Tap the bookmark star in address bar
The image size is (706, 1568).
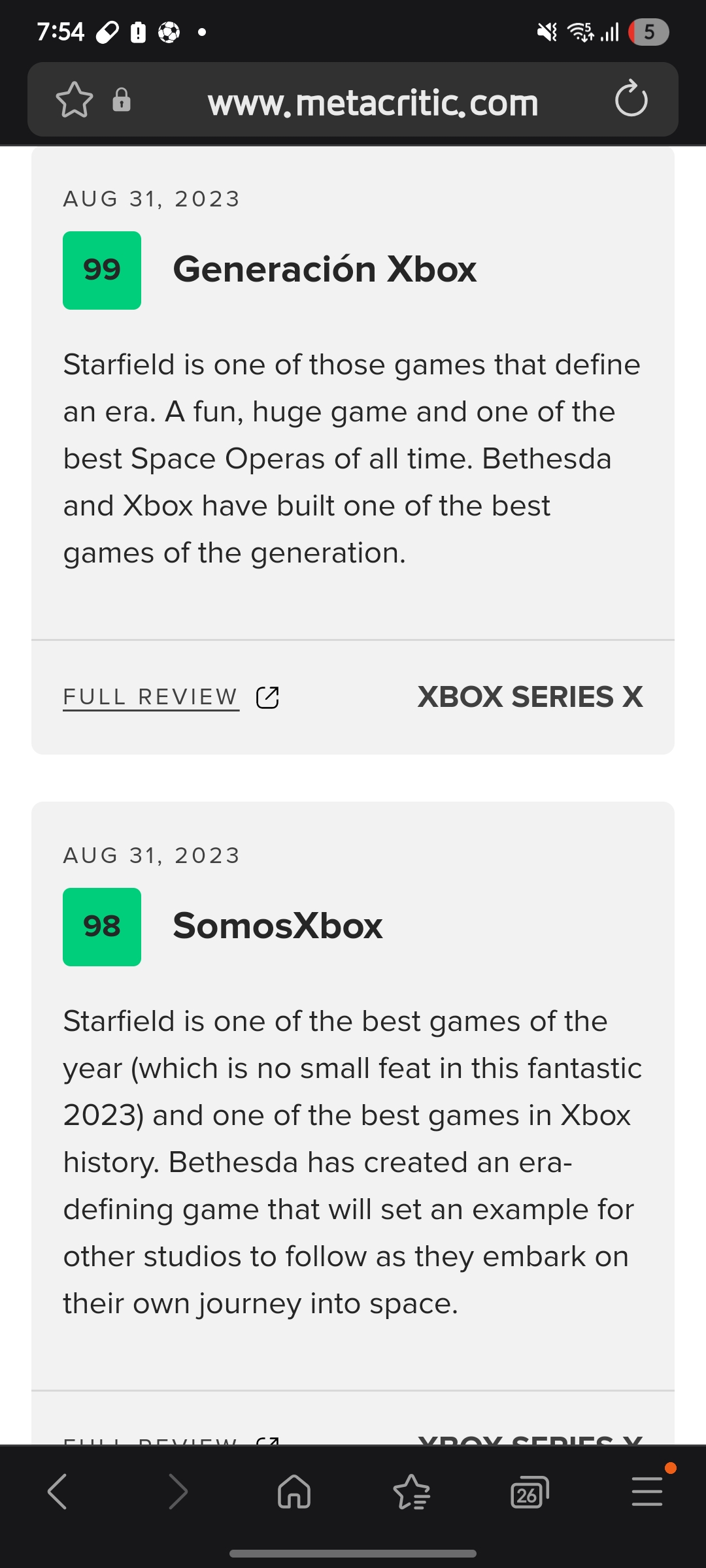coord(75,100)
